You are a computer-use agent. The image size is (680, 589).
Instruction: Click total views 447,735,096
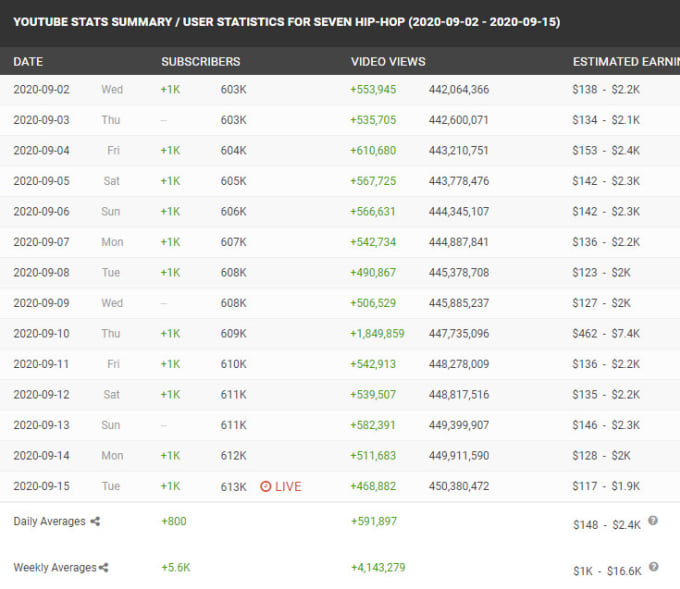click(x=459, y=334)
